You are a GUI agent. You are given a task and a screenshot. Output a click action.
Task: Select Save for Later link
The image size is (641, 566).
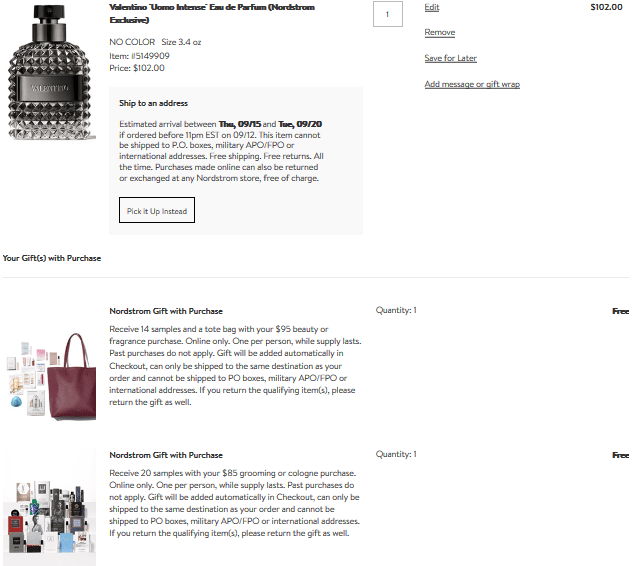[x=450, y=58]
